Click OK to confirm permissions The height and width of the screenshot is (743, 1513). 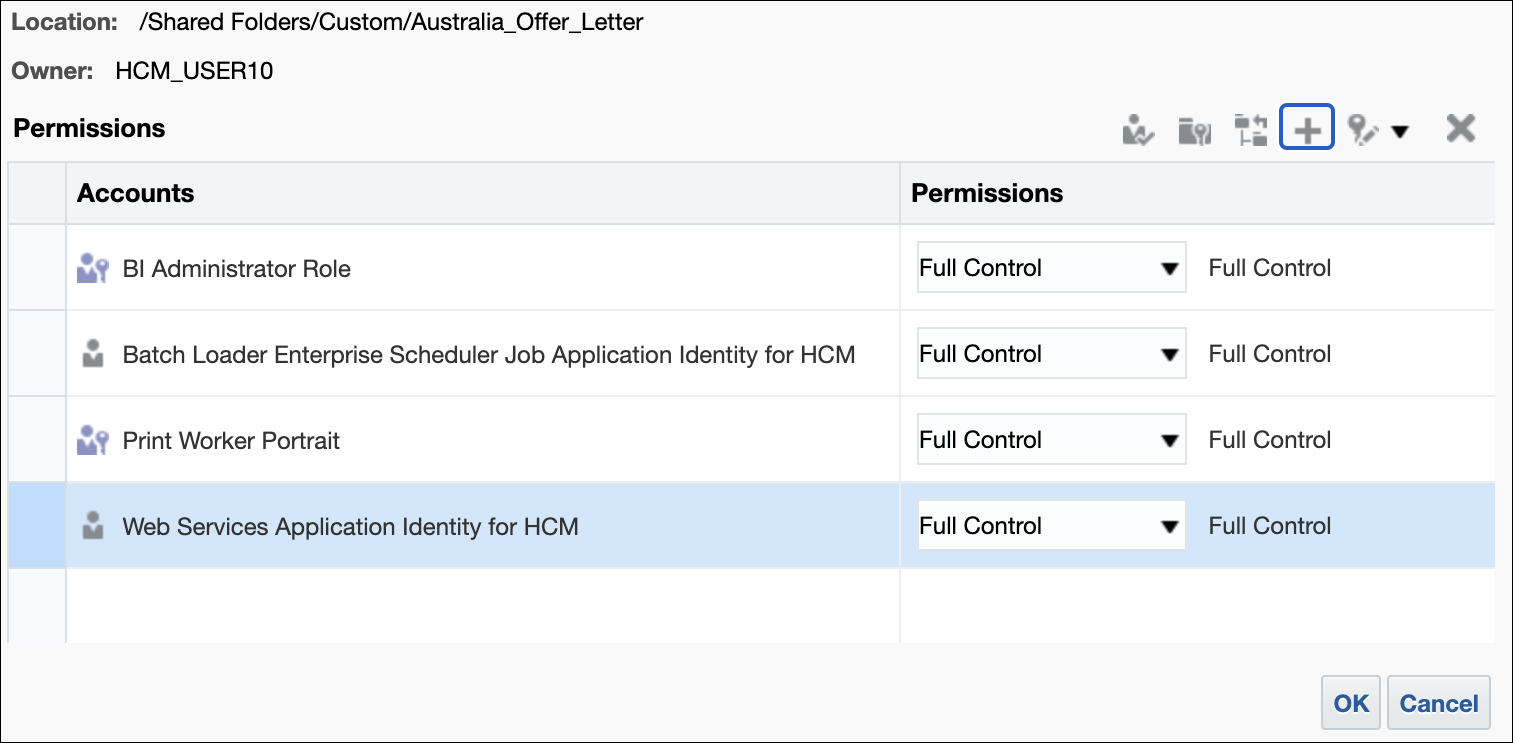1351,703
